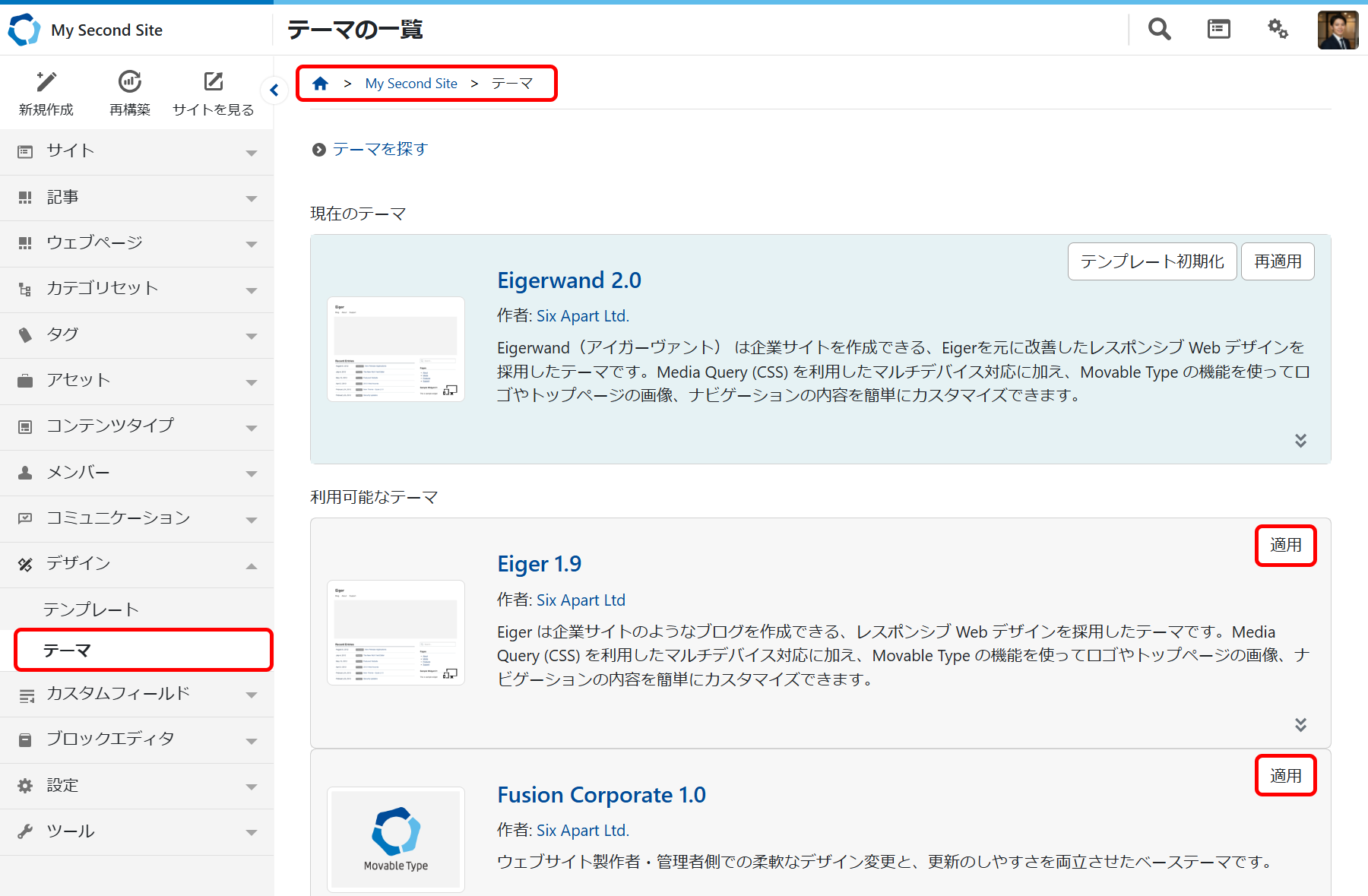Click the user profile avatar

(1337, 30)
